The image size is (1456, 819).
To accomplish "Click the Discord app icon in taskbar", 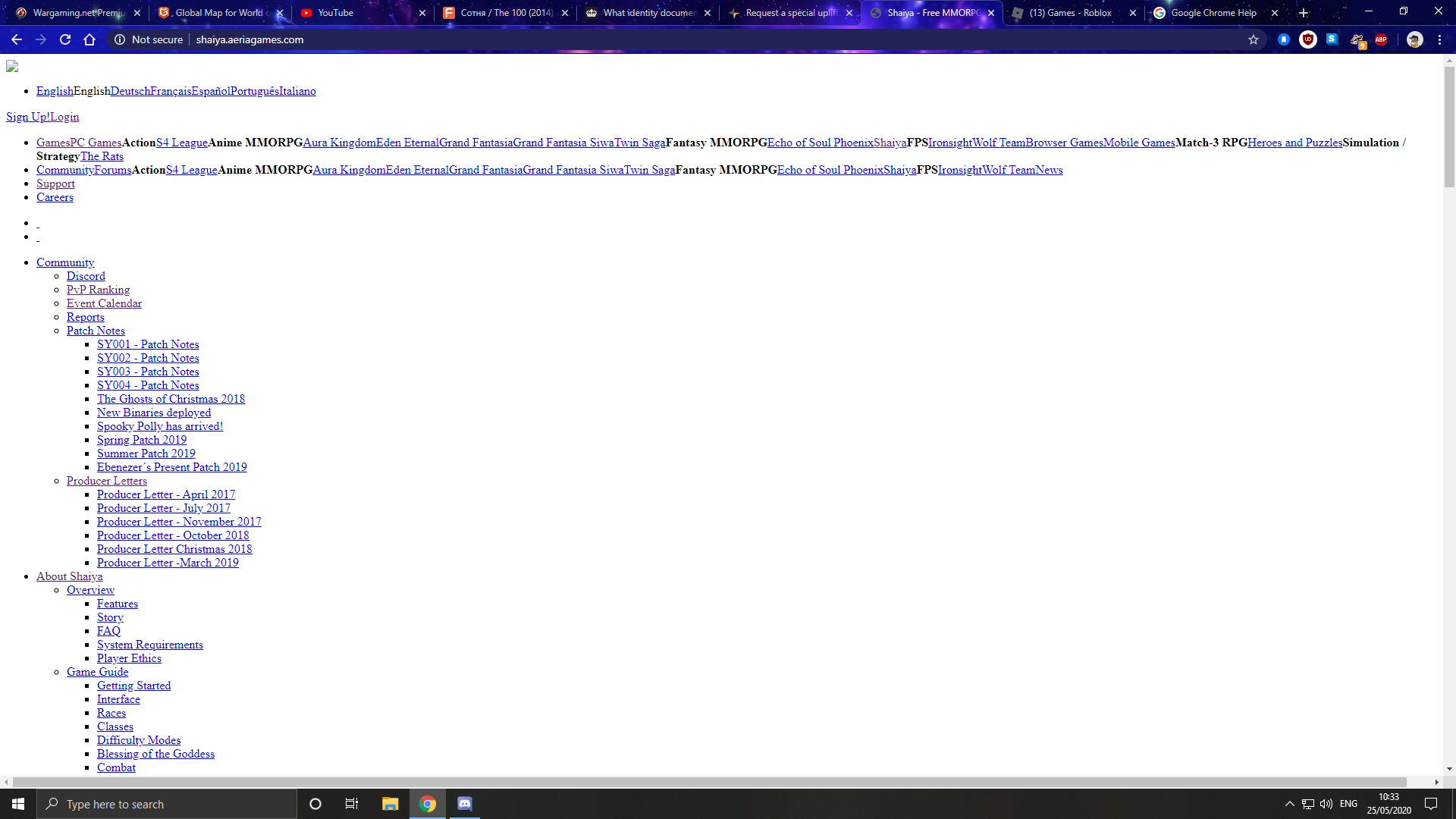I will point(465,803).
